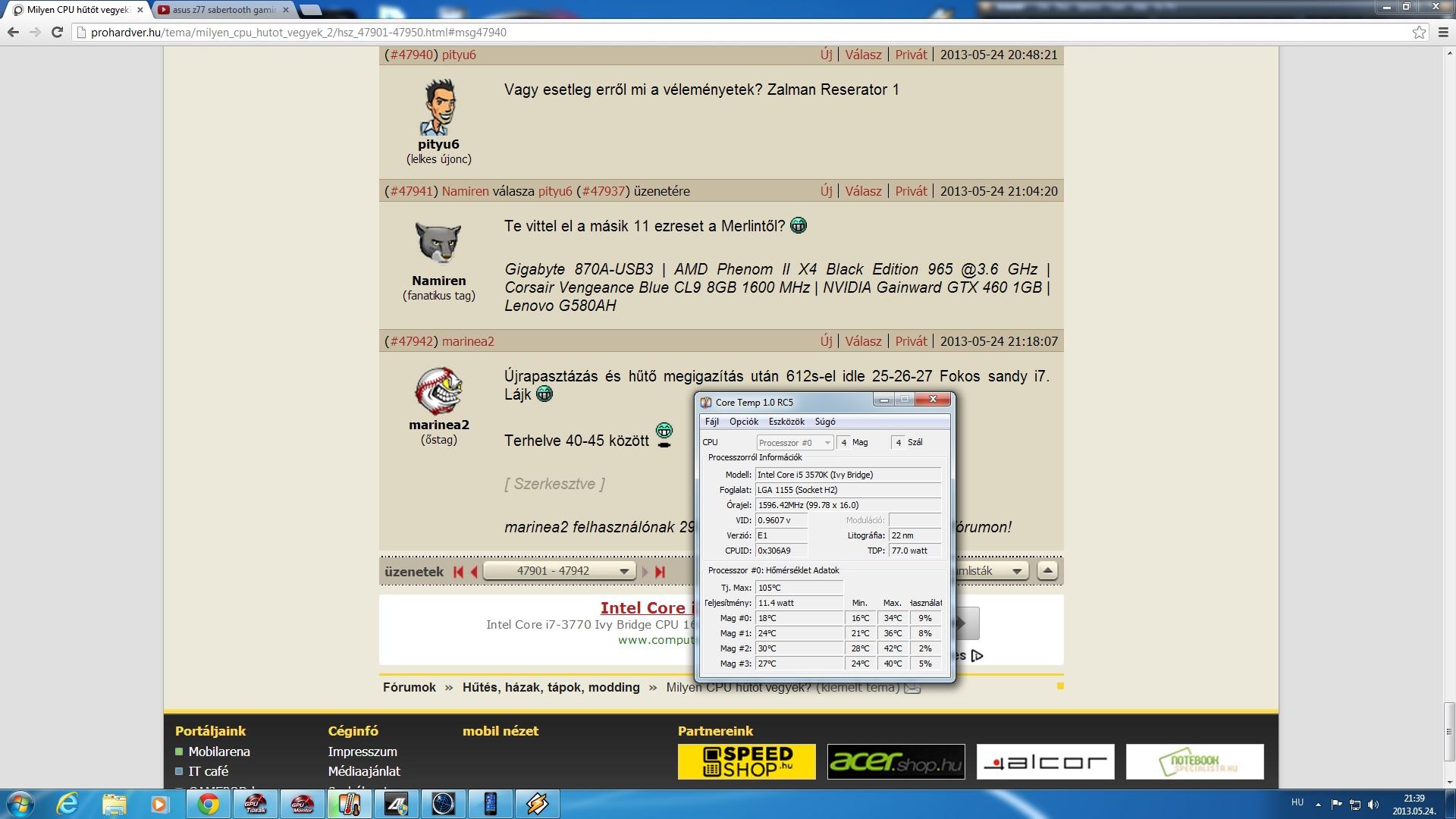Open Windows Media Player taskbar icon
Screen dimensions: 1456x819
(x=160, y=804)
